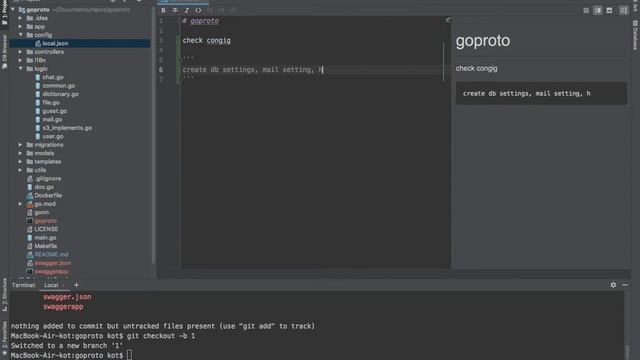Open user.go file

(x=53, y=136)
